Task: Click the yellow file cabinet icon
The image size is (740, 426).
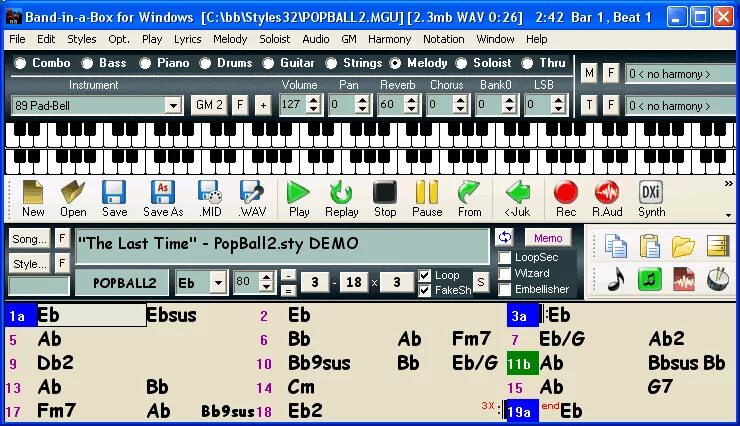Action: click(x=718, y=246)
